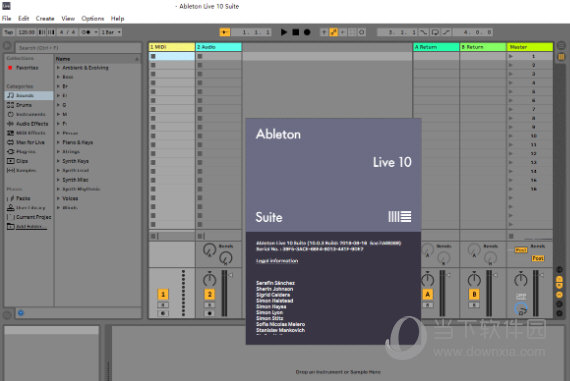
Task: Select the Audio Effects category icon
Action: tap(11, 124)
